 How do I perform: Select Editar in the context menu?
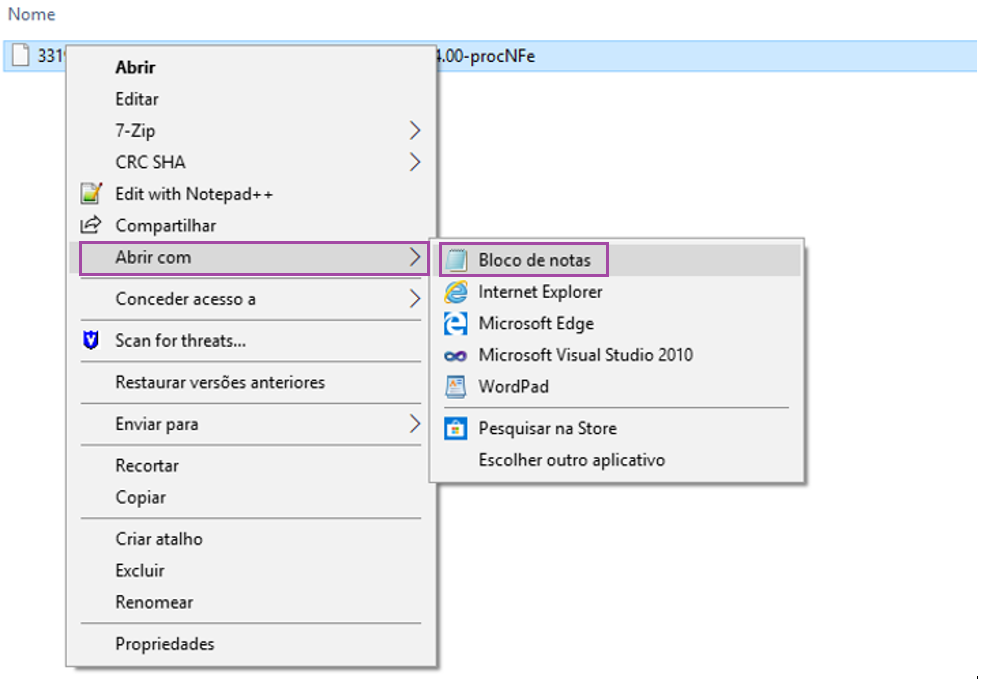click(x=251, y=99)
